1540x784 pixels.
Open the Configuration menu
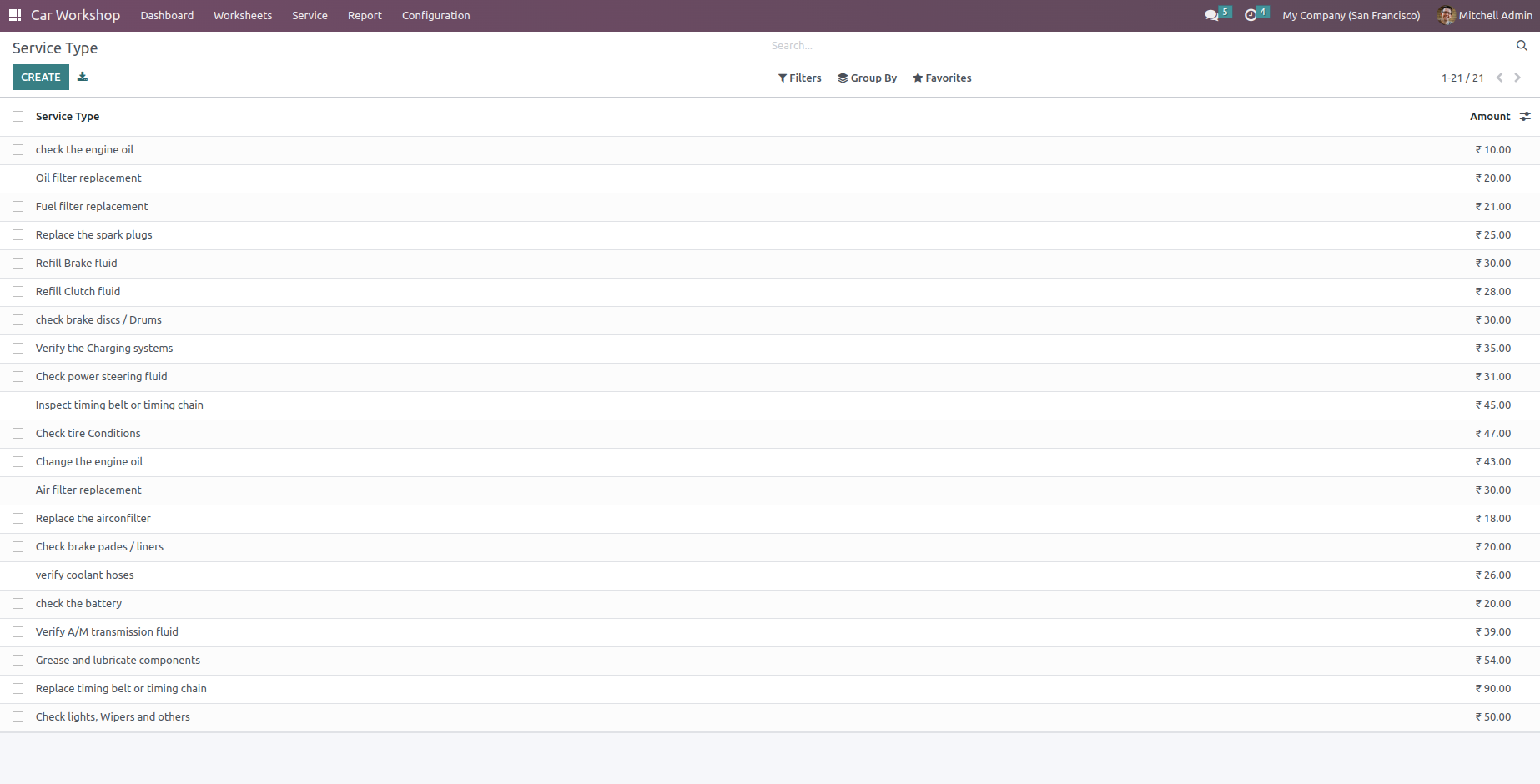pos(436,15)
